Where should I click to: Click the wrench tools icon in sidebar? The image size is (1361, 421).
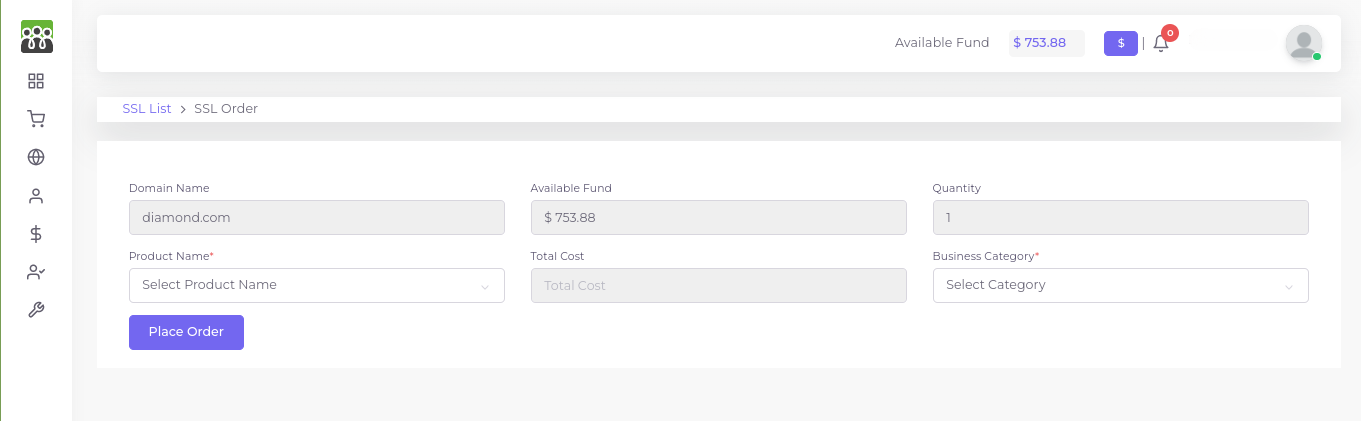point(36,310)
